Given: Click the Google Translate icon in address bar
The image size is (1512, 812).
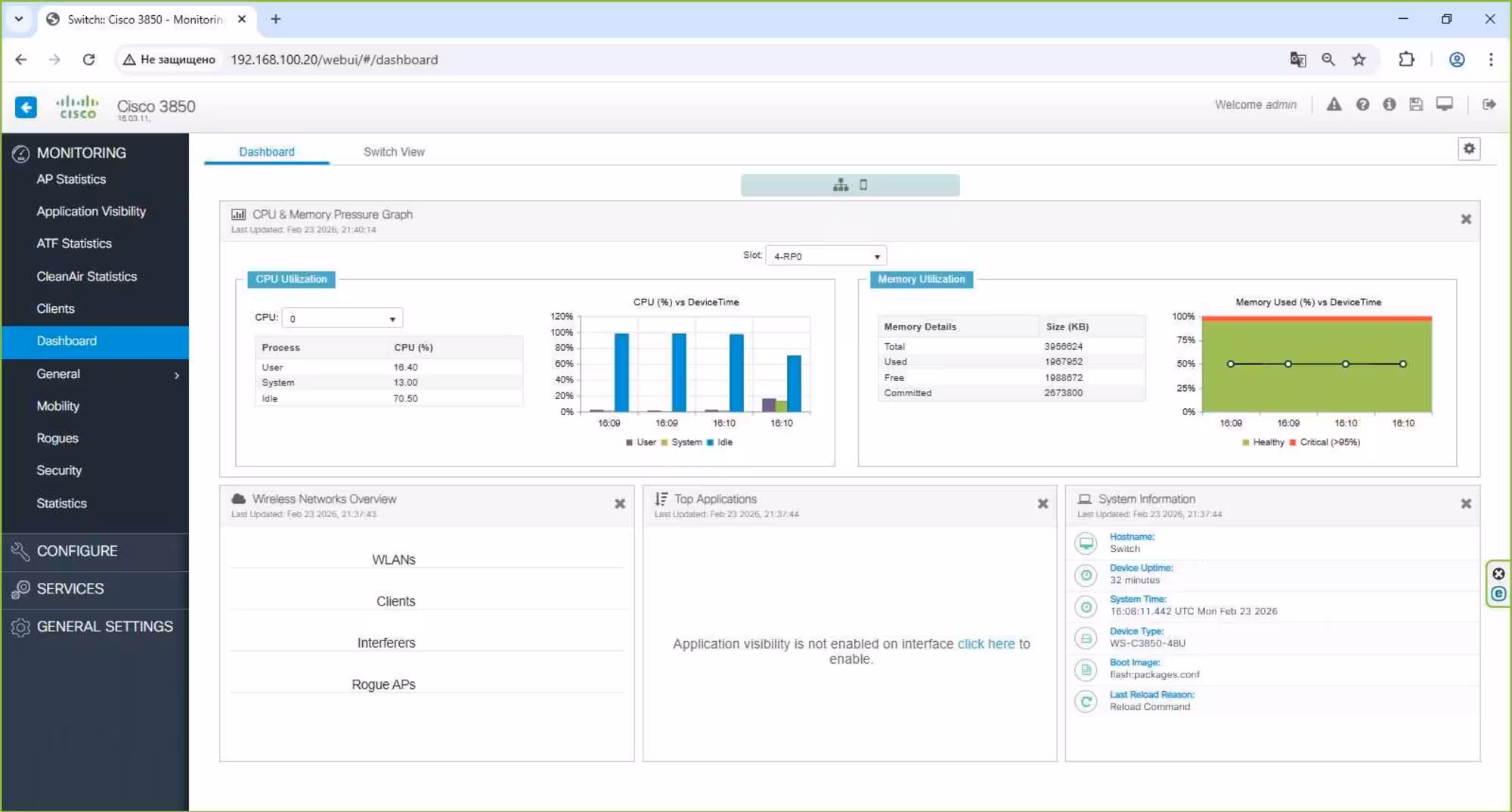Looking at the screenshot, I should click(1298, 60).
